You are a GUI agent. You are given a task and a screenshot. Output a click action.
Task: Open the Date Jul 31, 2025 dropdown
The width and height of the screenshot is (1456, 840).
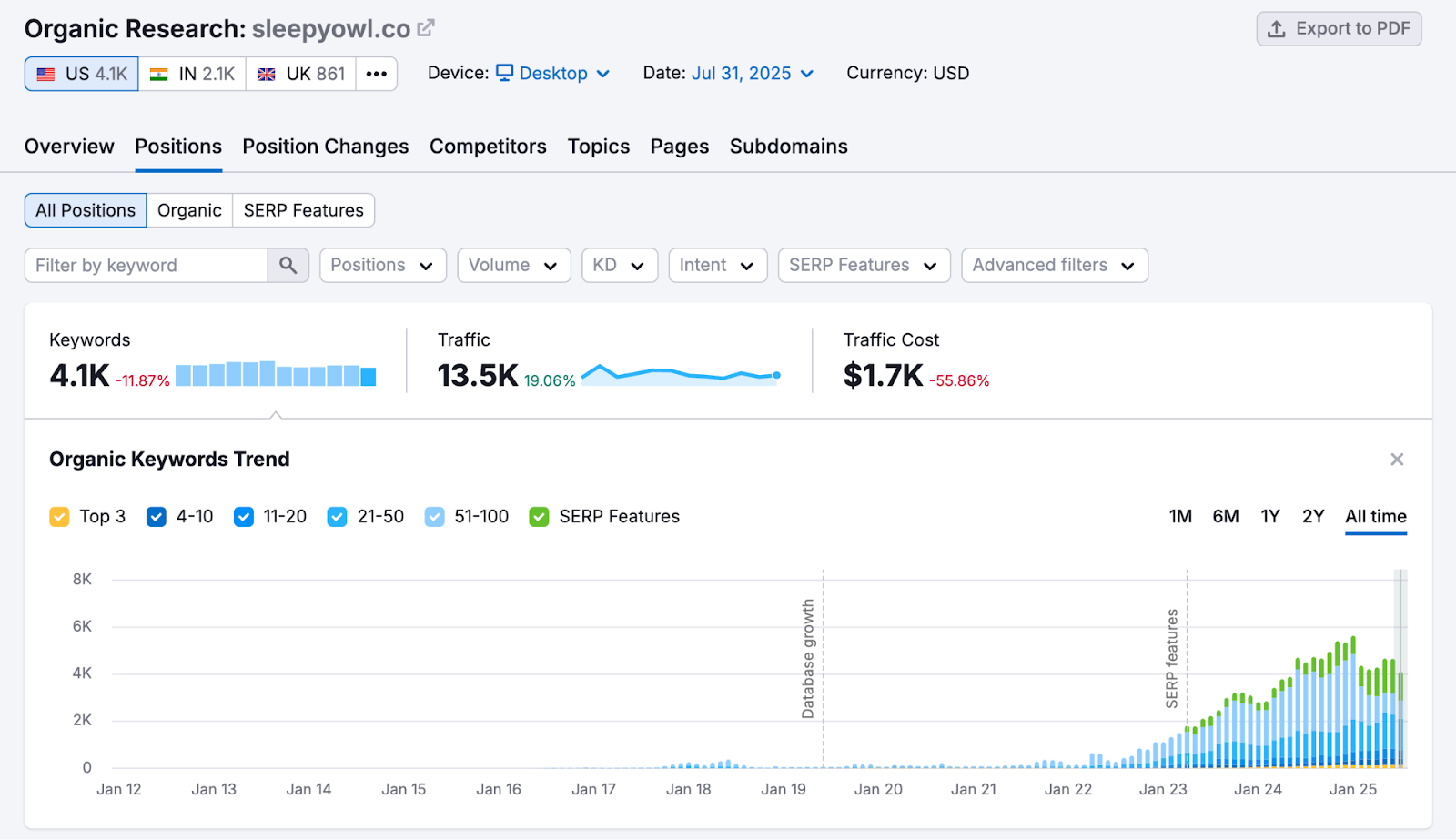[753, 74]
